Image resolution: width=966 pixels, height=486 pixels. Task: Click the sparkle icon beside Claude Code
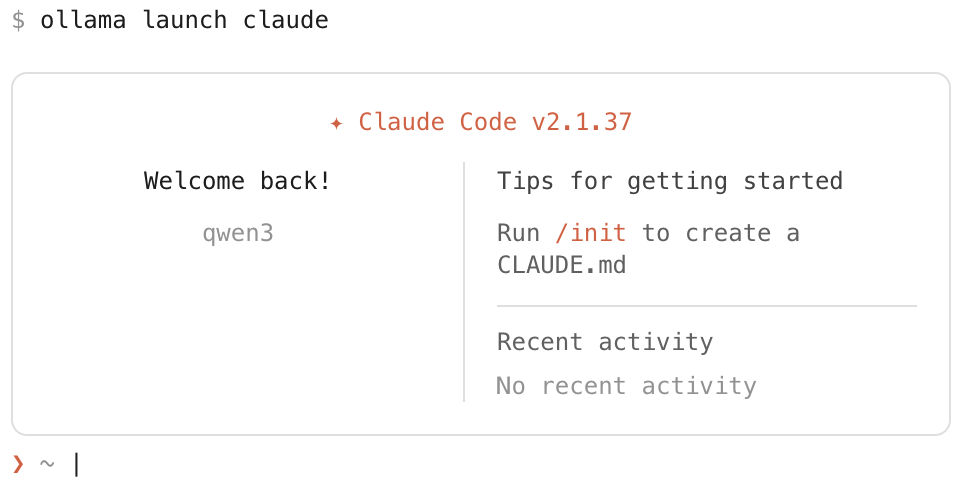pos(337,123)
